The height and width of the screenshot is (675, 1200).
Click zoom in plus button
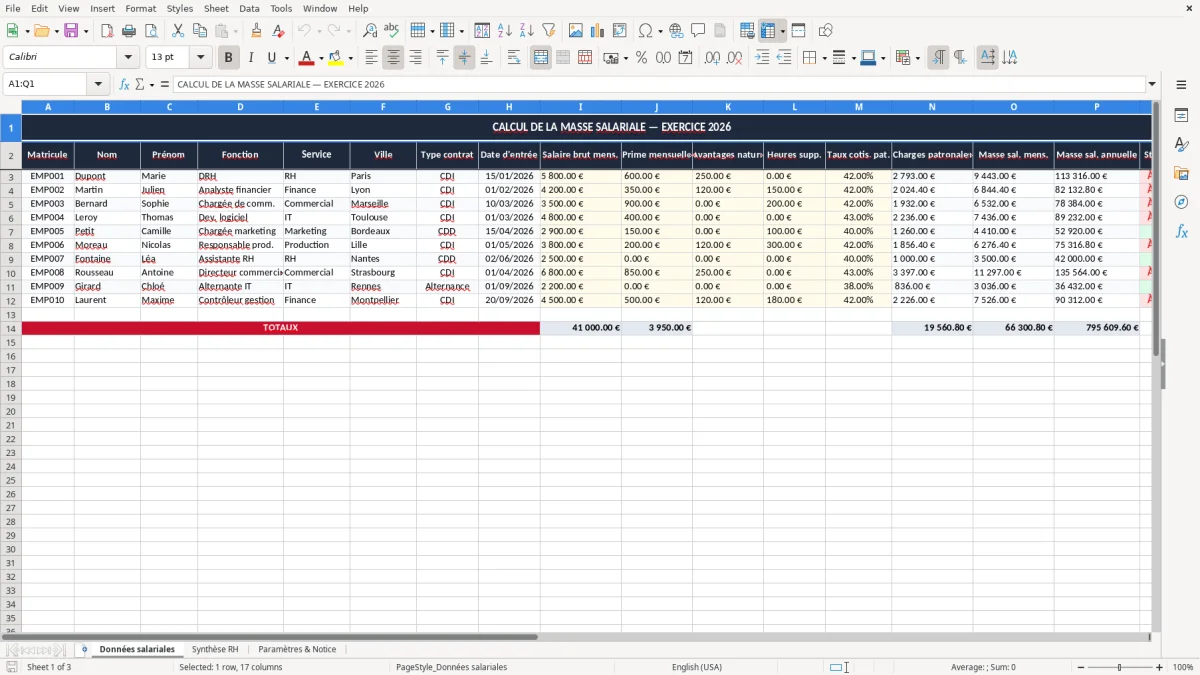(x=1160, y=667)
